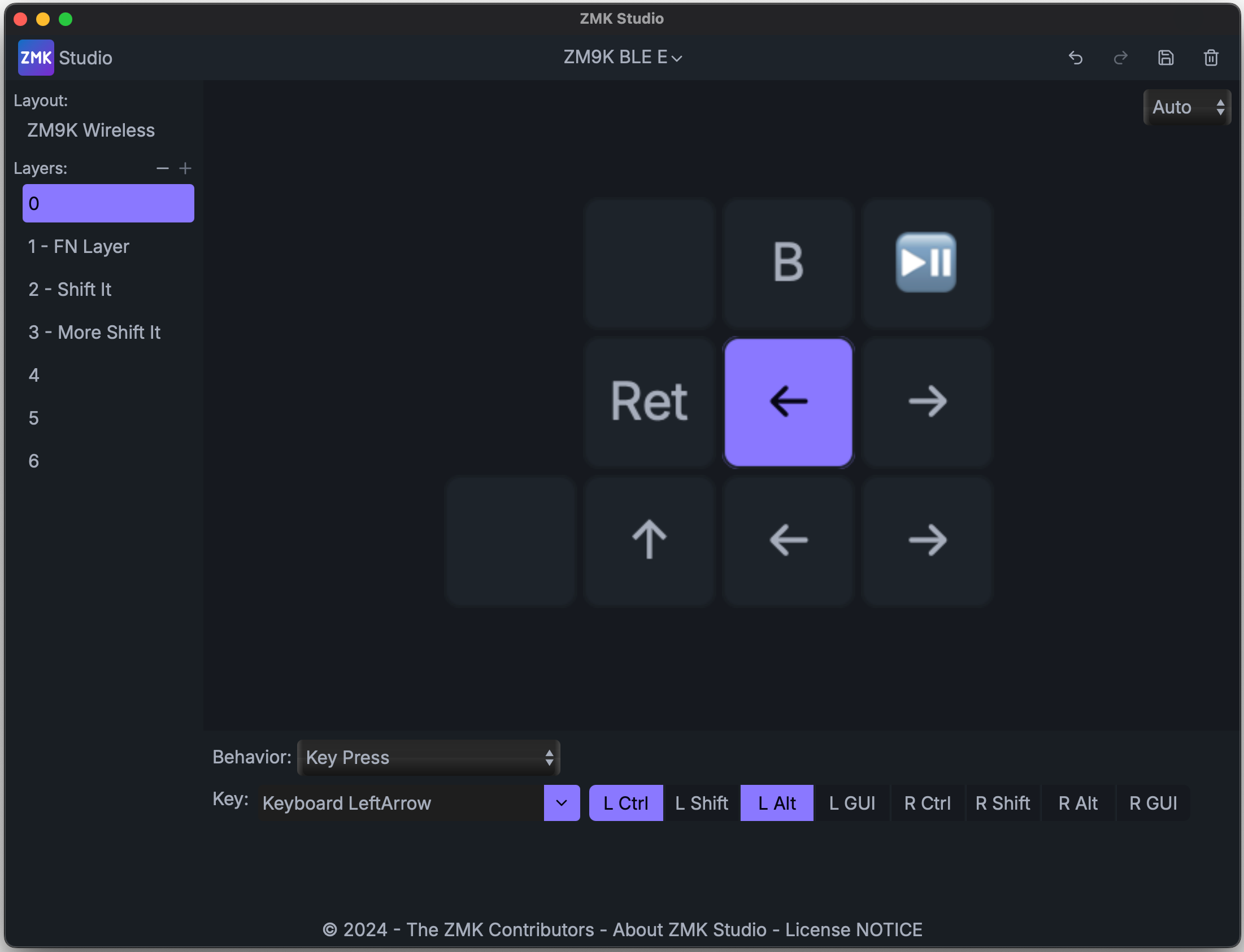The image size is (1244, 952).
Task: Select the up arrow key
Action: point(649,540)
